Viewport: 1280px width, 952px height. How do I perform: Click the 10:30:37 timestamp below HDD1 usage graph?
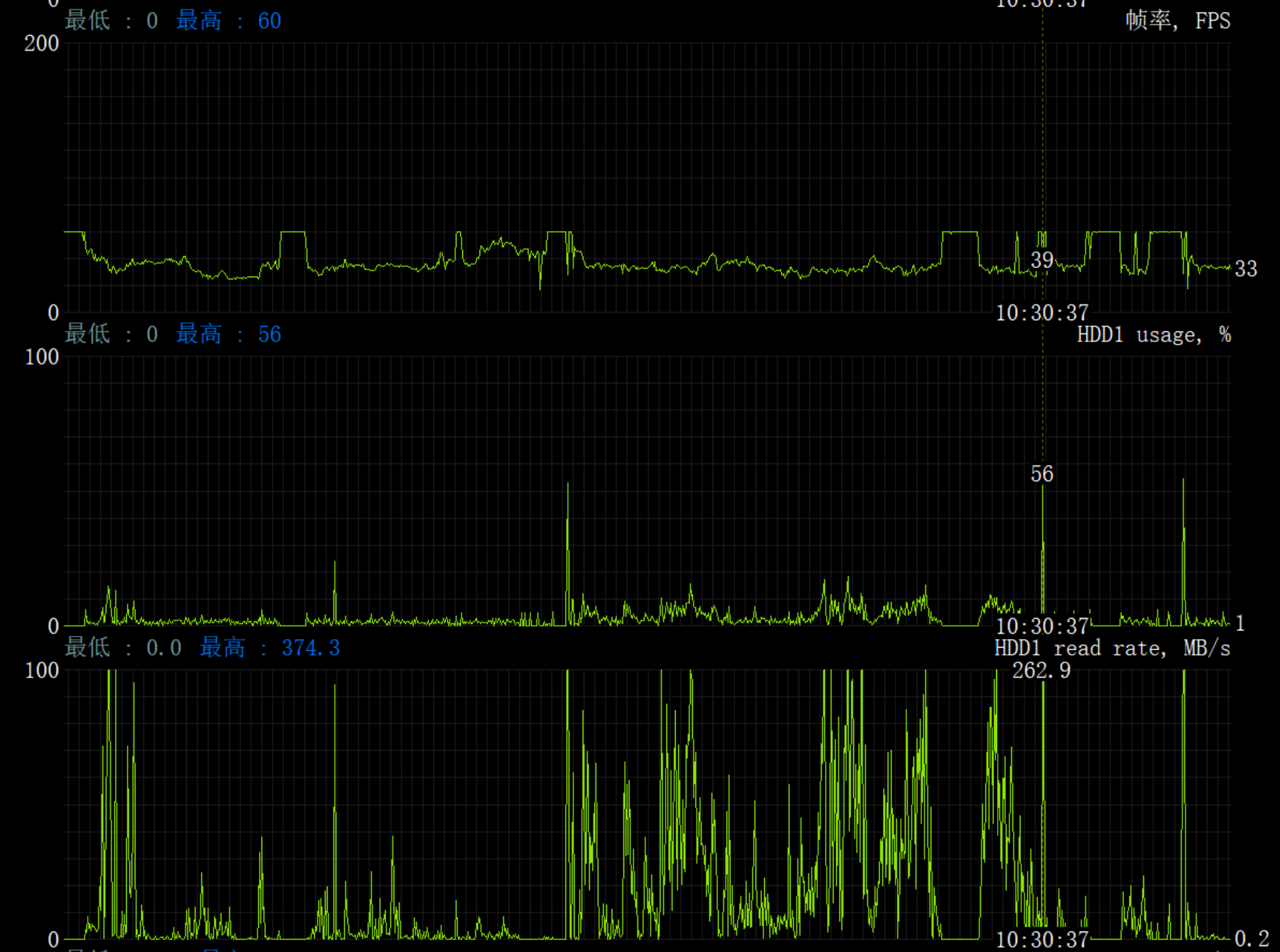[x=1042, y=626]
